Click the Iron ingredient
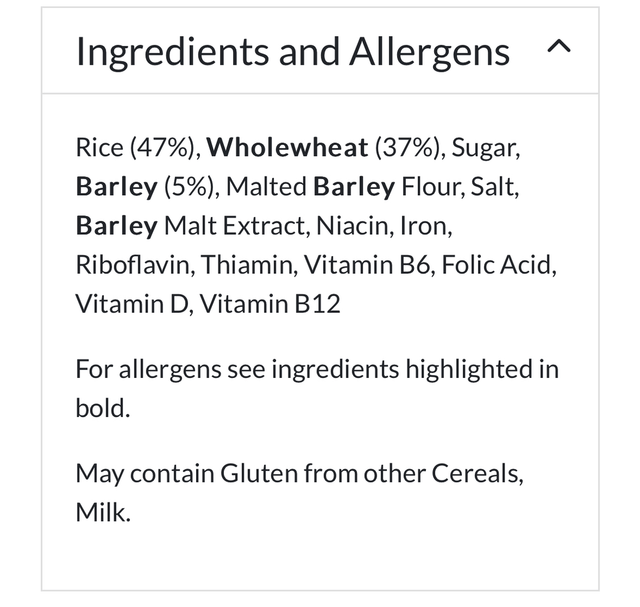640x607 pixels. 425,226
